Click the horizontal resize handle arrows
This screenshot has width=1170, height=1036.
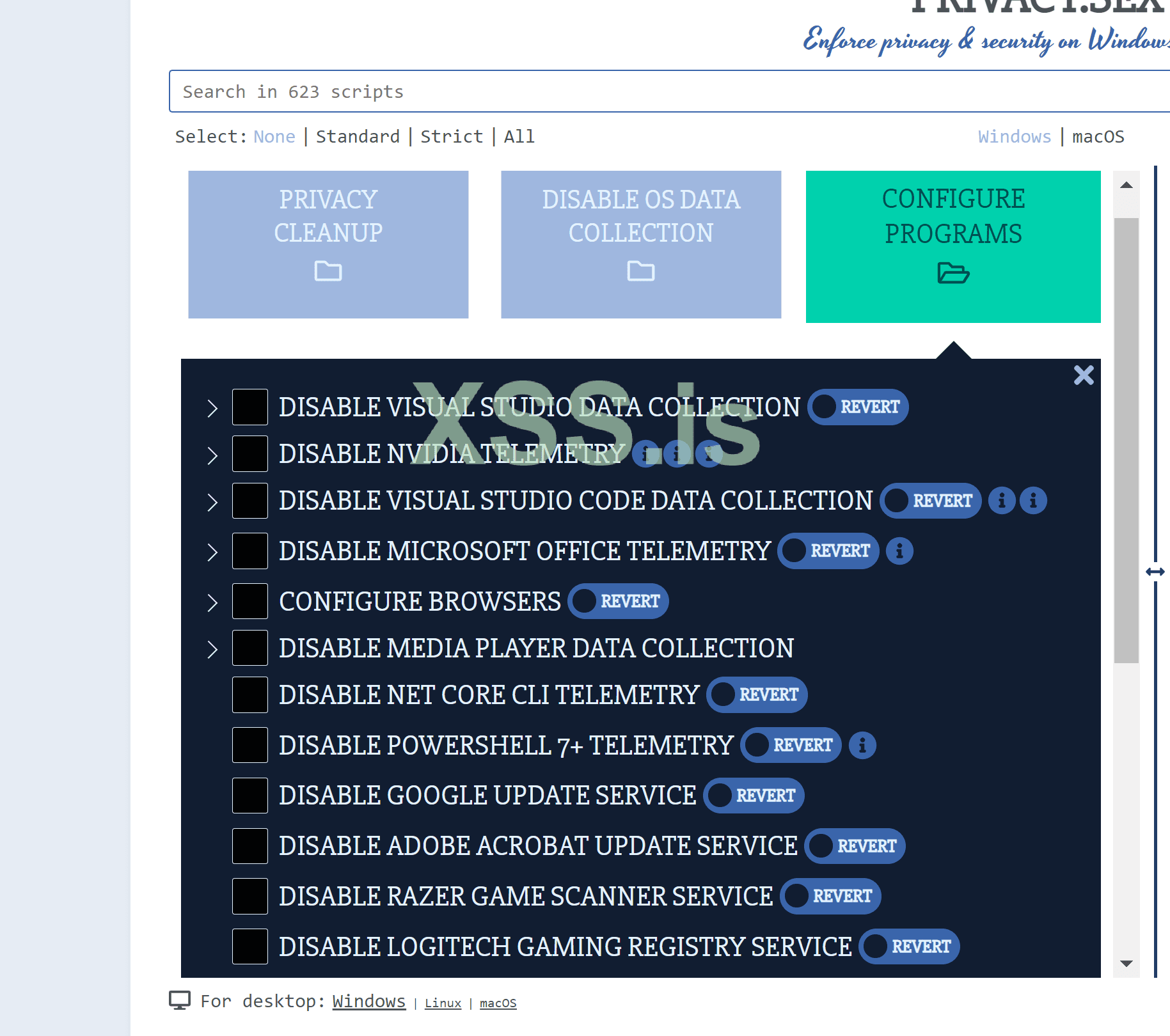pyautogui.click(x=1155, y=572)
